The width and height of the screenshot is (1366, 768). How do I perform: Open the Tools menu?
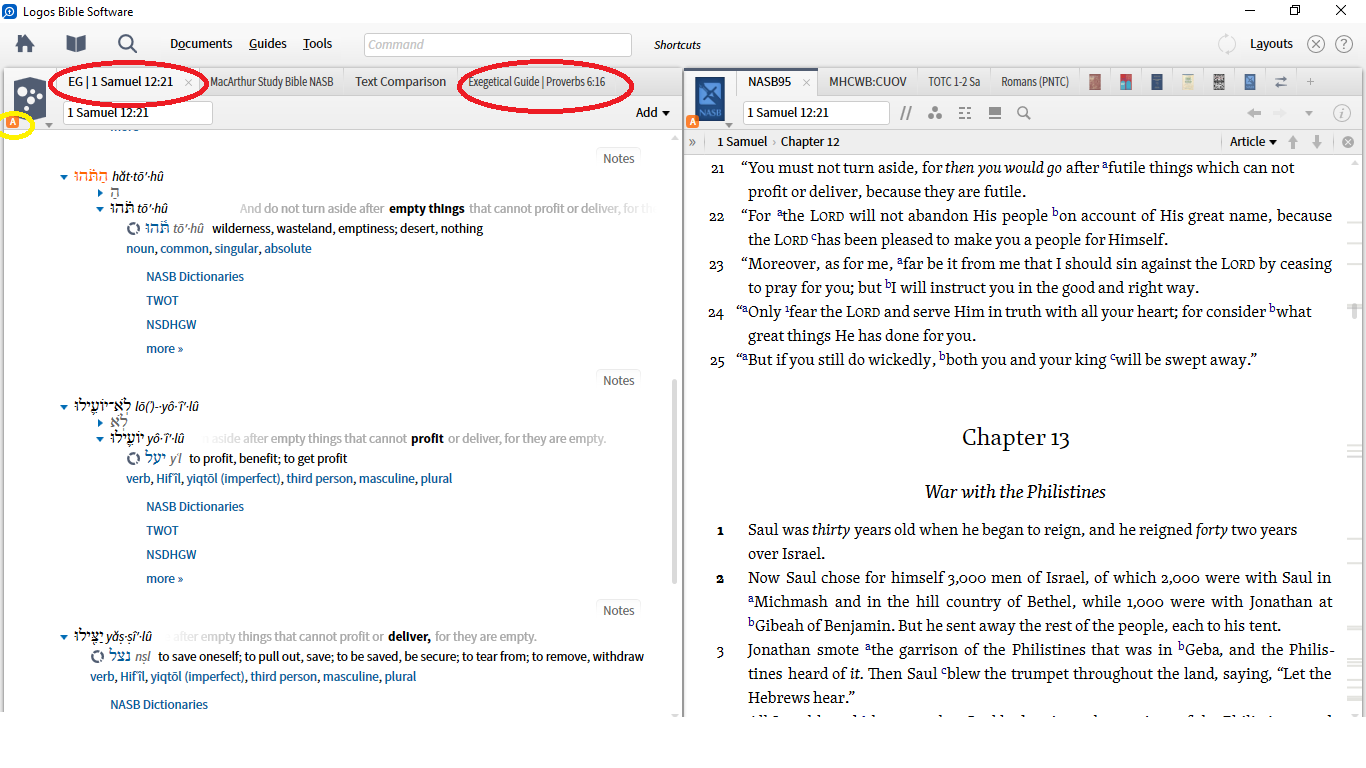tap(318, 44)
